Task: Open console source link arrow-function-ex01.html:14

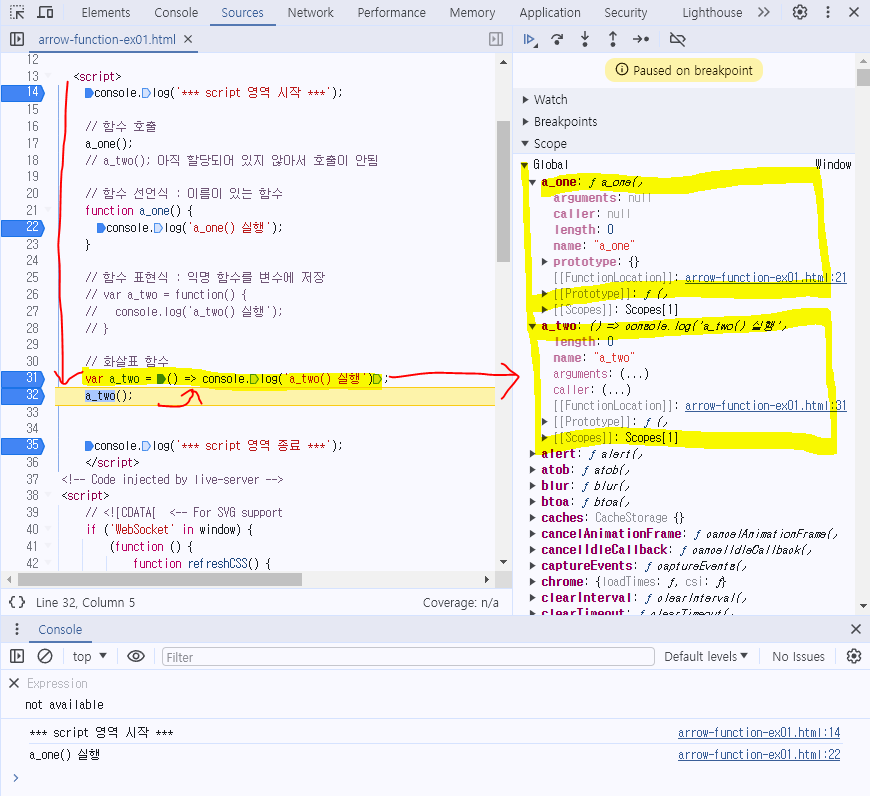Action: pyautogui.click(x=759, y=733)
